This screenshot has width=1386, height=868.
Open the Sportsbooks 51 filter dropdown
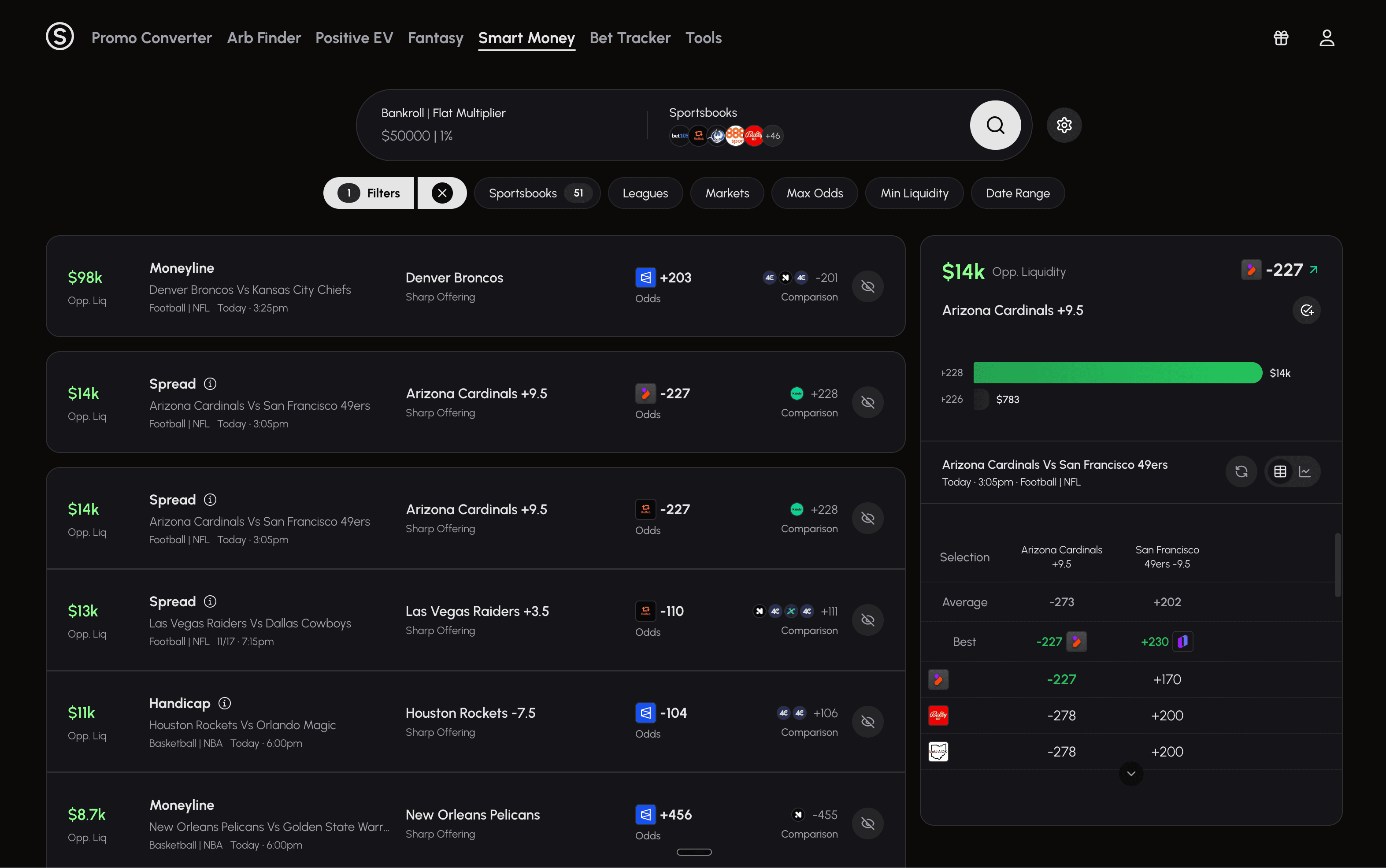537,193
